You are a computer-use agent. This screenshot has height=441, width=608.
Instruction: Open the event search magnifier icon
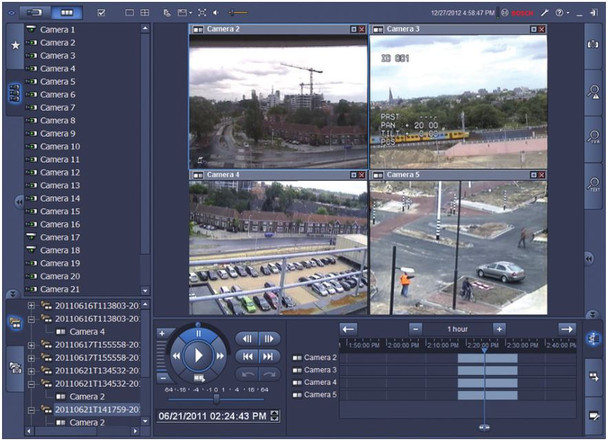coord(592,93)
